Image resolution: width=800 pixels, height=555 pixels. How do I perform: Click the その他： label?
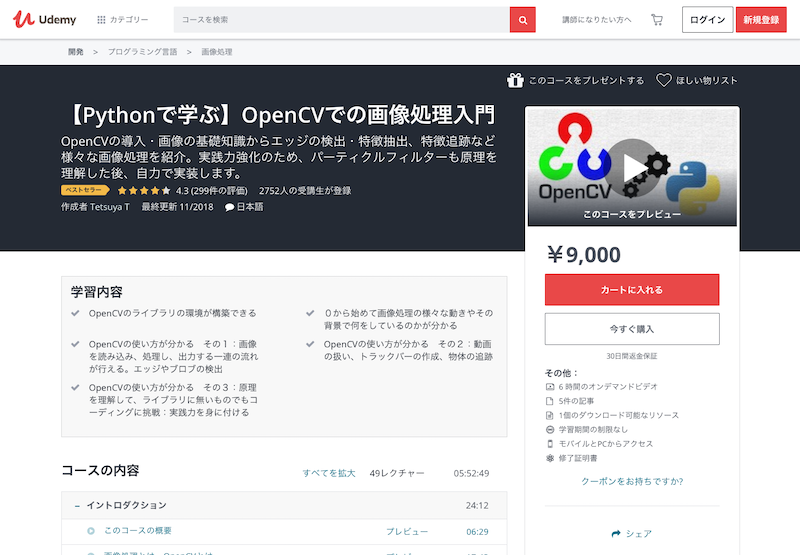coord(561,373)
